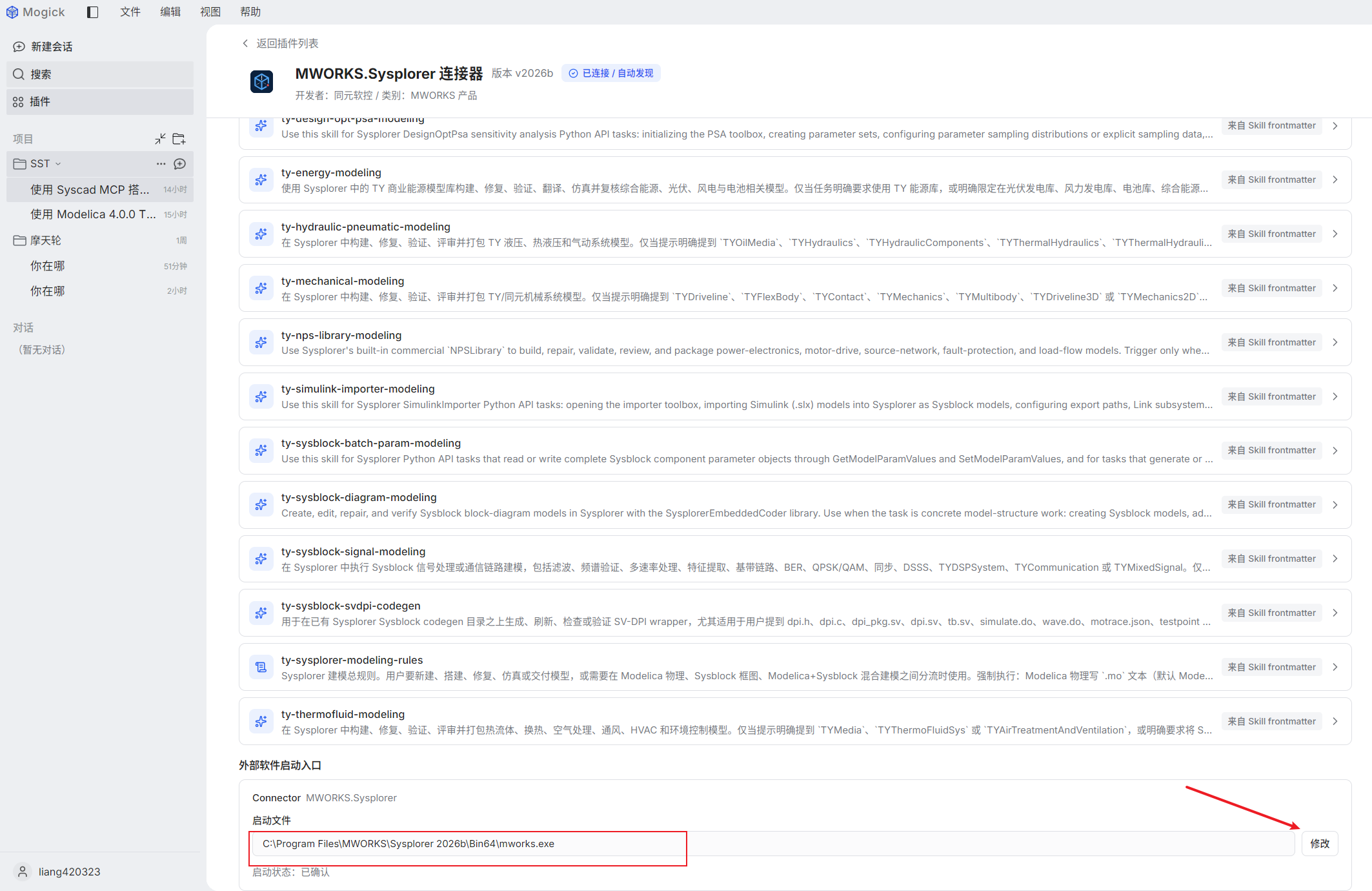Click the 已连接 / 自动发现 status badge
This screenshot has height=891, width=1372.
(610, 74)
